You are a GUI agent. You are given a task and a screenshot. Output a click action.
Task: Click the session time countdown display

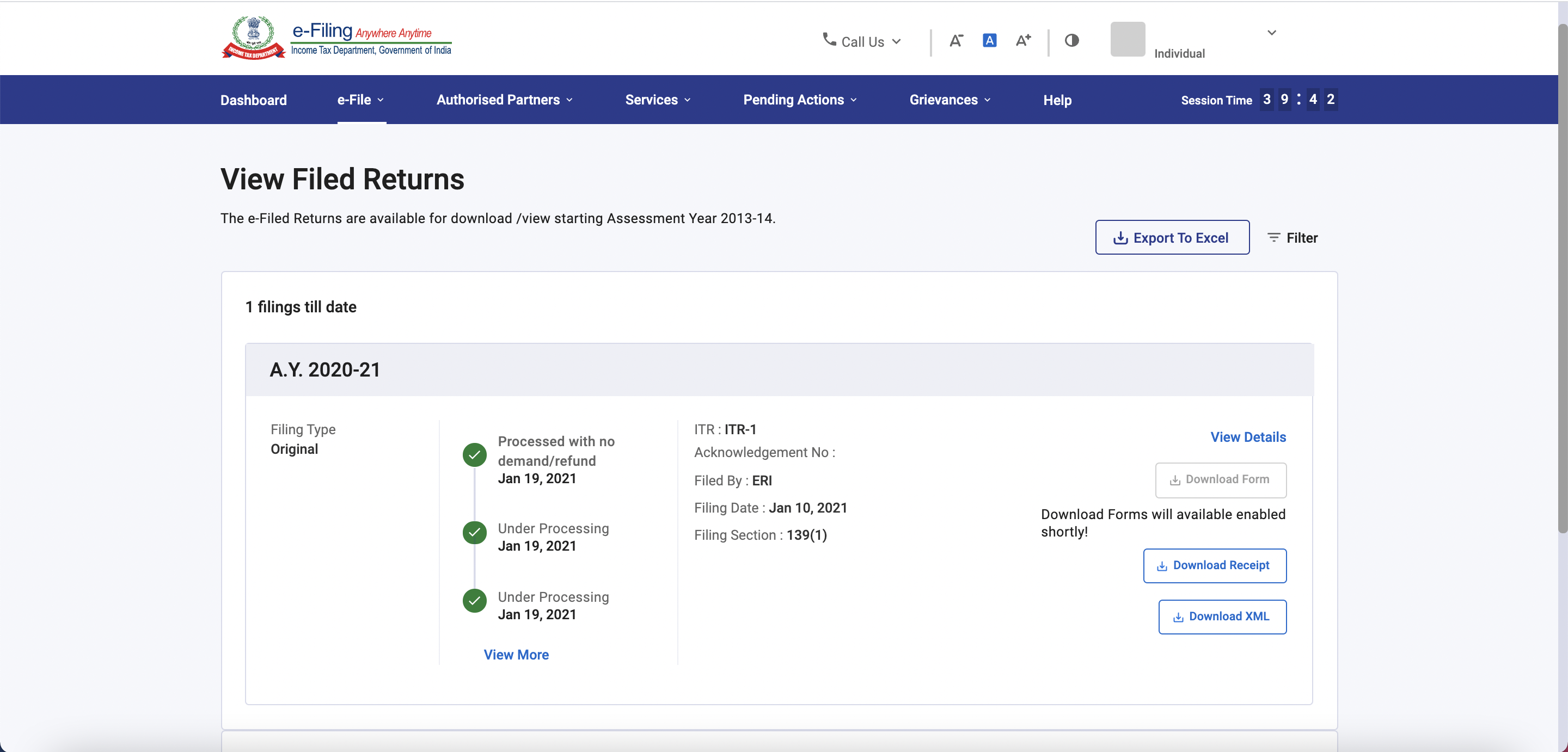(1297, 100)
